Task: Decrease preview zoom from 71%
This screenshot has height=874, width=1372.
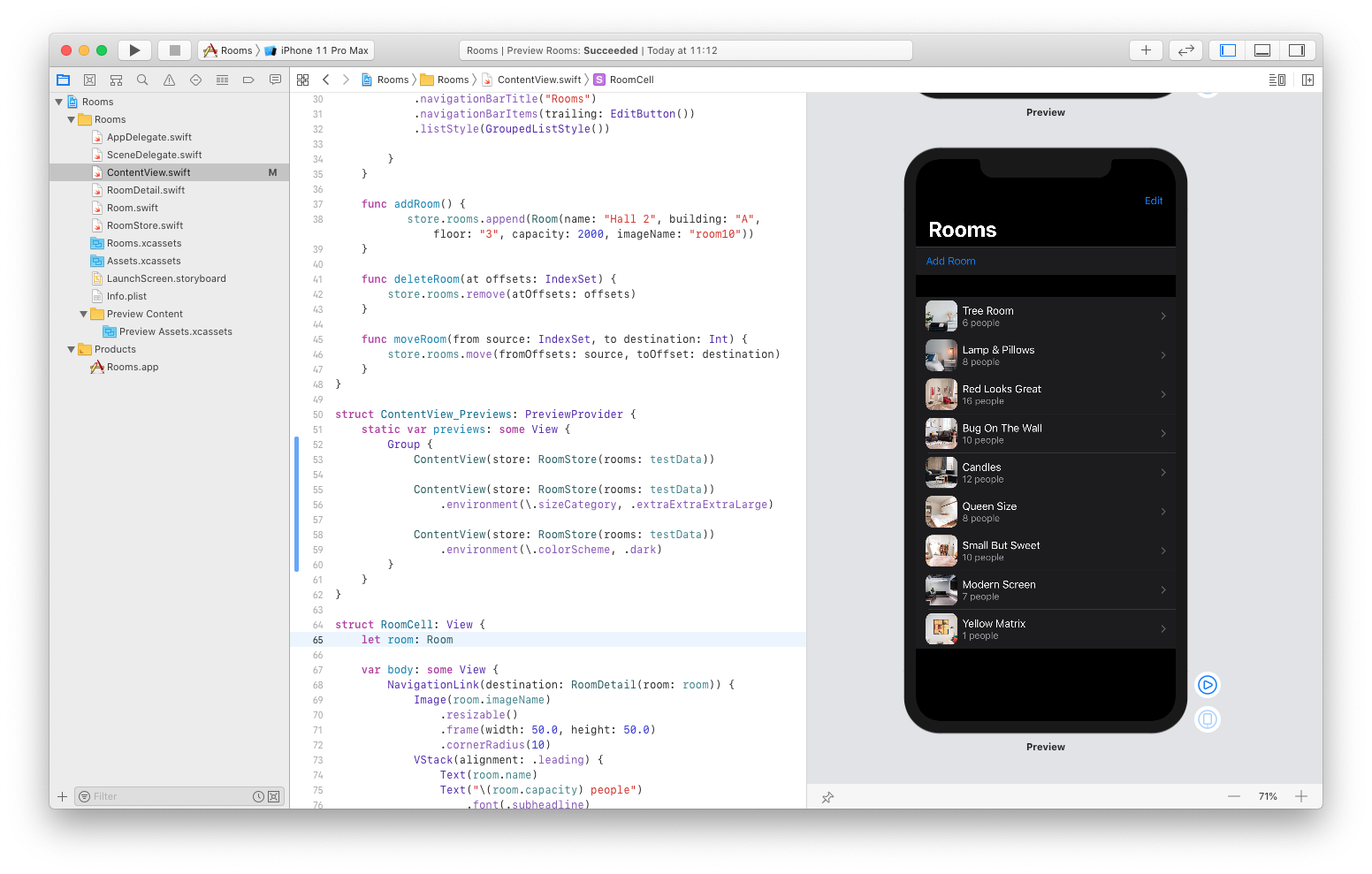Action: pyautogui.click(x=1234, y=796)
